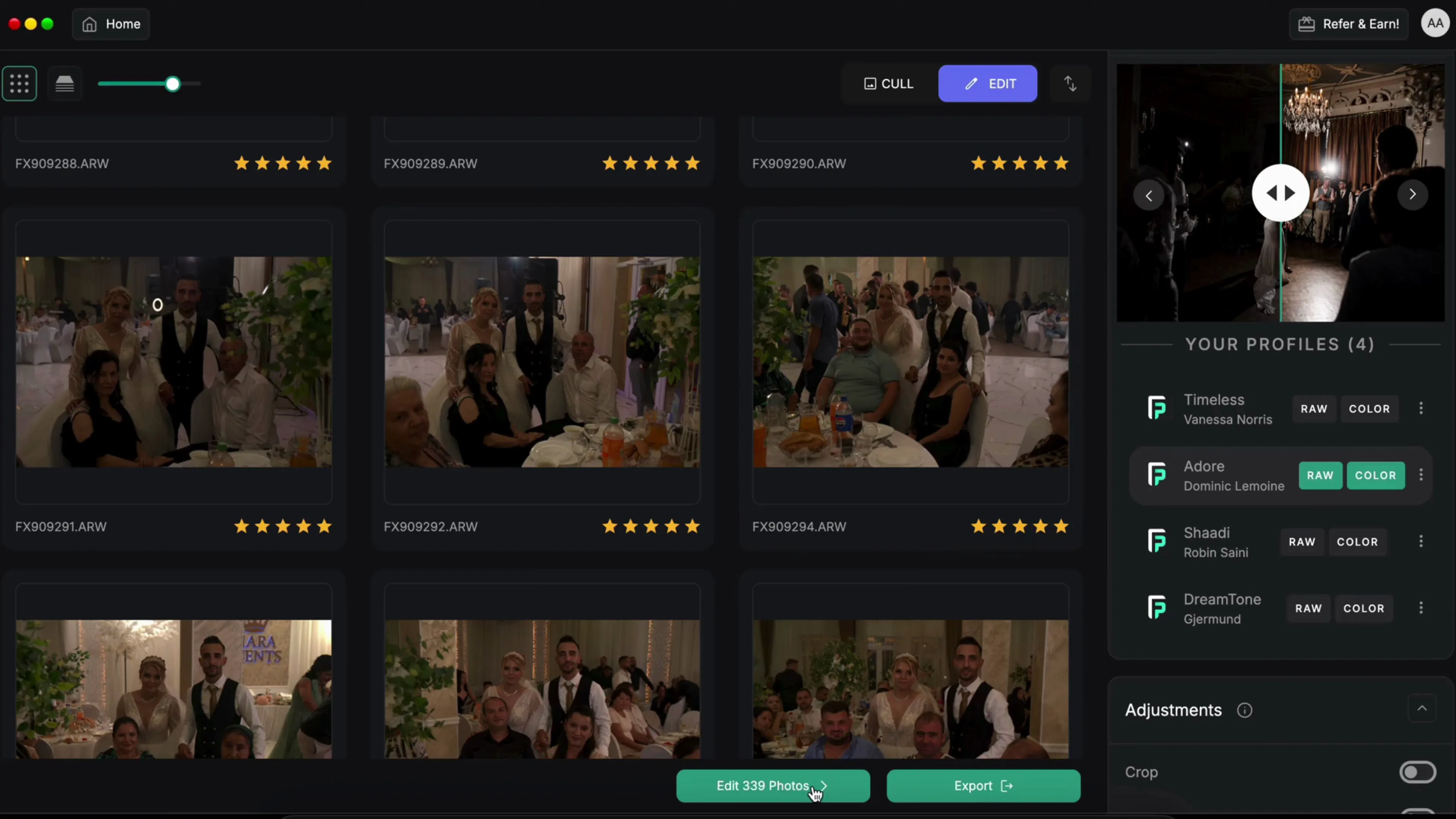The height and width of the screenshot is (819, 1456).
Task: Open the EDIT tab
Action: pyautogui.click(x=987, y=83)
